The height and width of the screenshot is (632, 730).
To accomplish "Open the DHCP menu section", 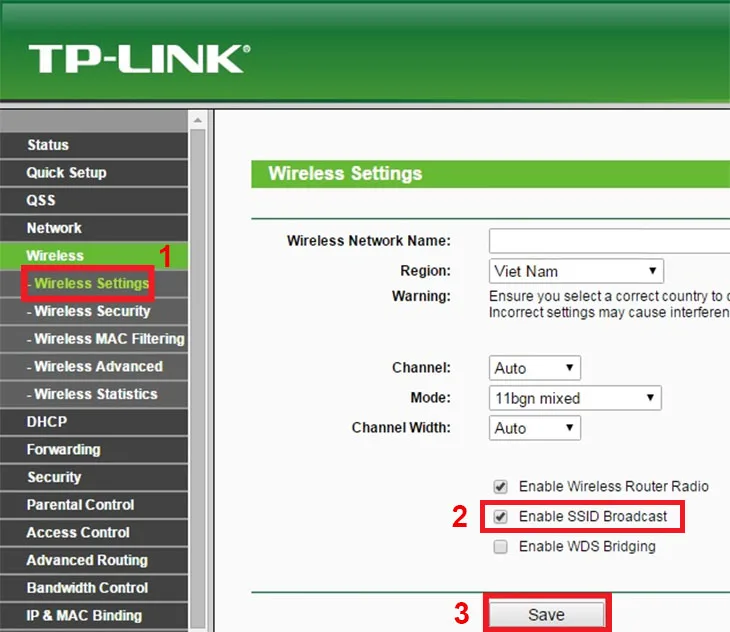I will click(x=94, y=422).
